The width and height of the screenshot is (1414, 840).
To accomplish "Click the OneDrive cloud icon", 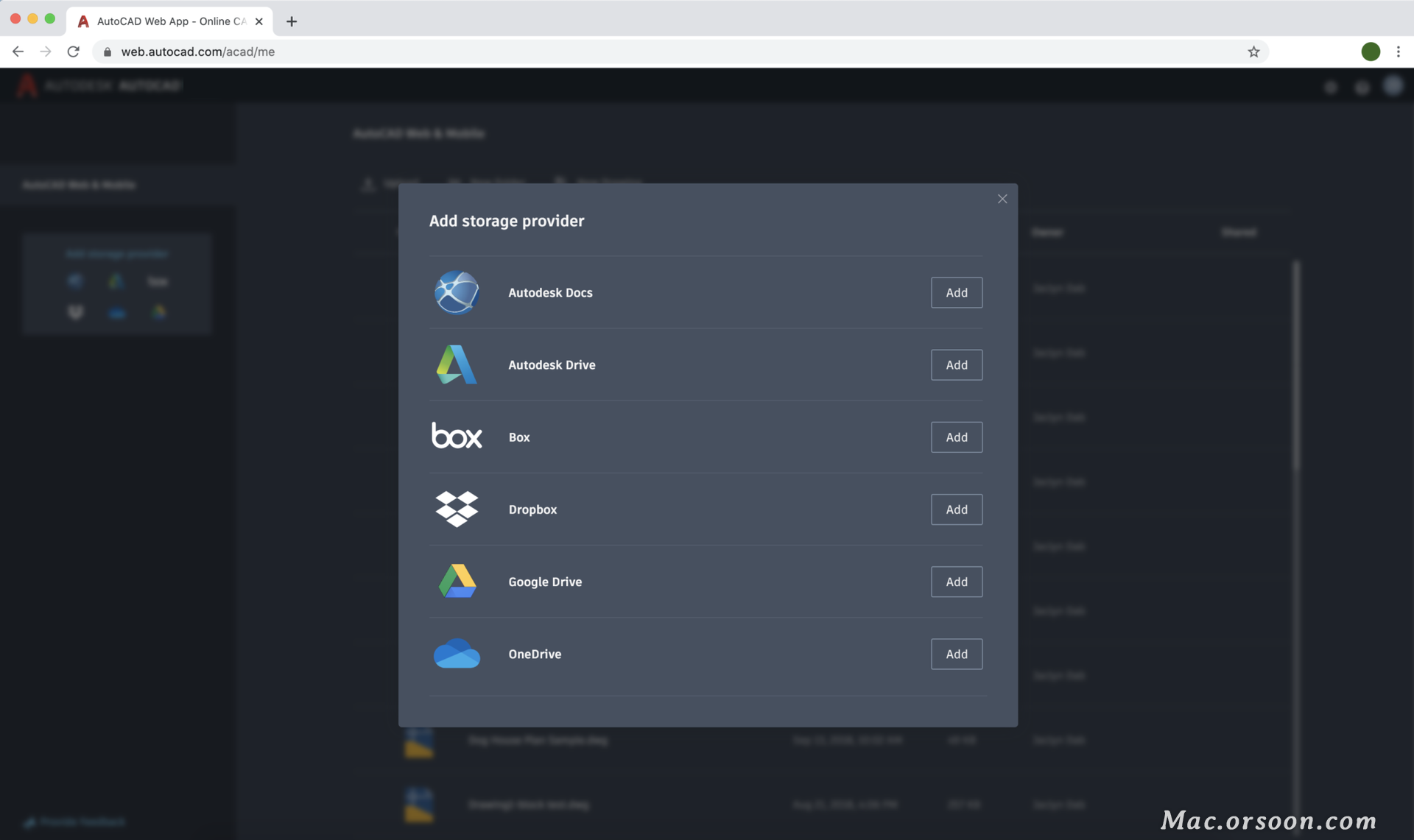I will click(457, 654).
